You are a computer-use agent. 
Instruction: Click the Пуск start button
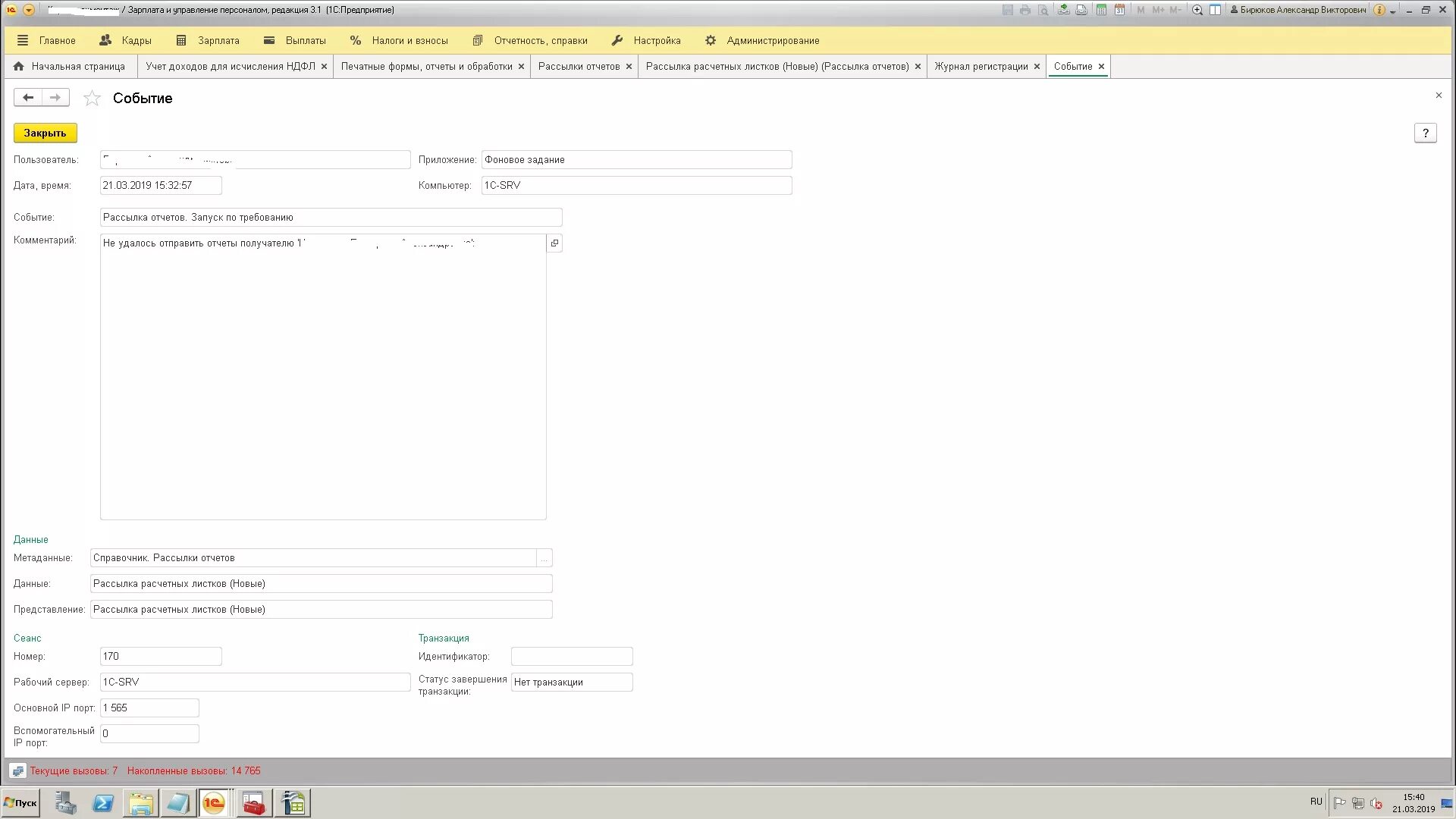[x=20, y=803]
